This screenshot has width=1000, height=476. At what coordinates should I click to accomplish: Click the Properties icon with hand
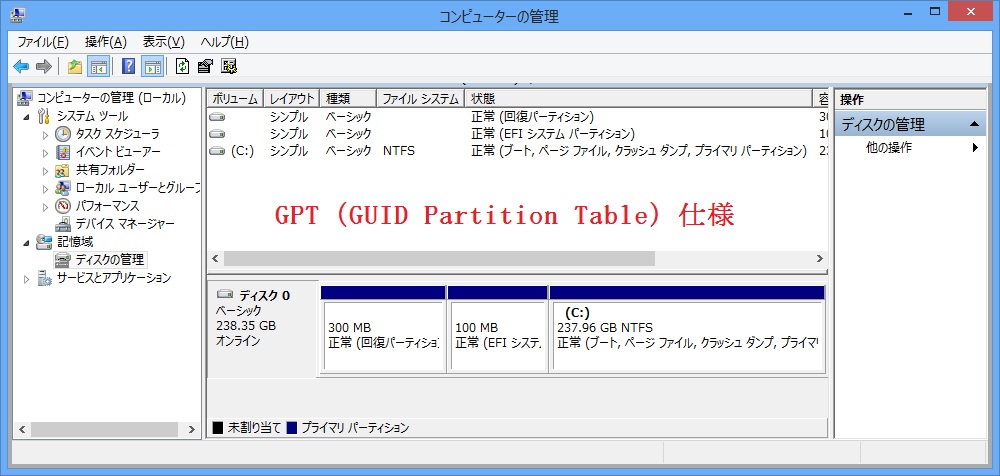205,66
